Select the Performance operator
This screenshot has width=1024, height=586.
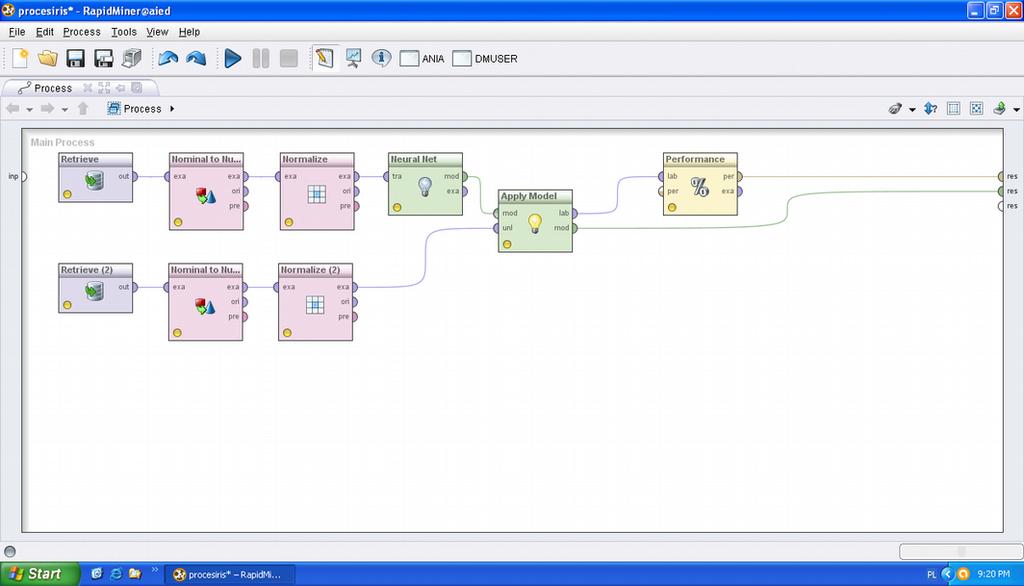coord(700,184)
